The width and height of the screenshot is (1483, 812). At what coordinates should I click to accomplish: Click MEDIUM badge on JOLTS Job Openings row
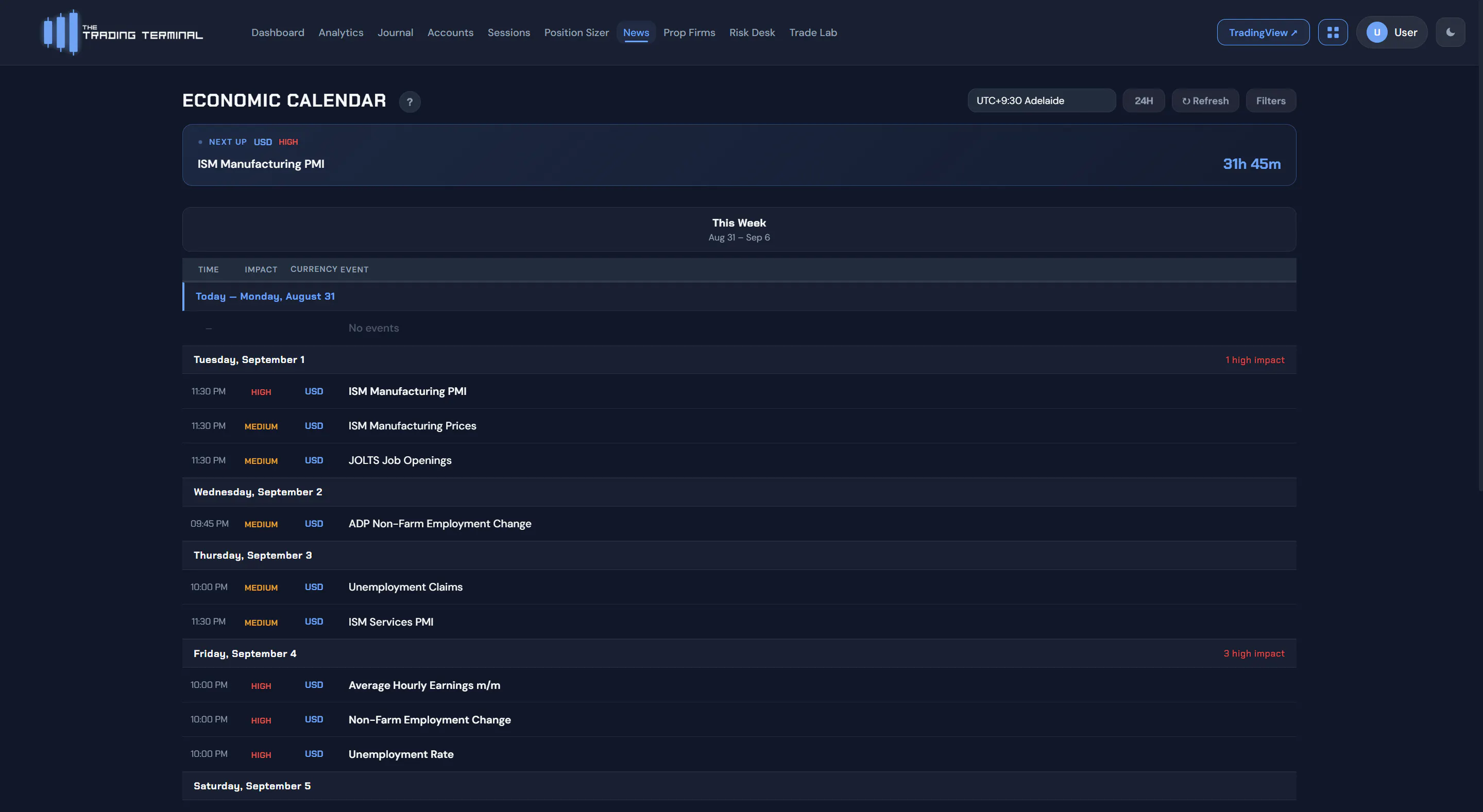click(x=261, y=461)
